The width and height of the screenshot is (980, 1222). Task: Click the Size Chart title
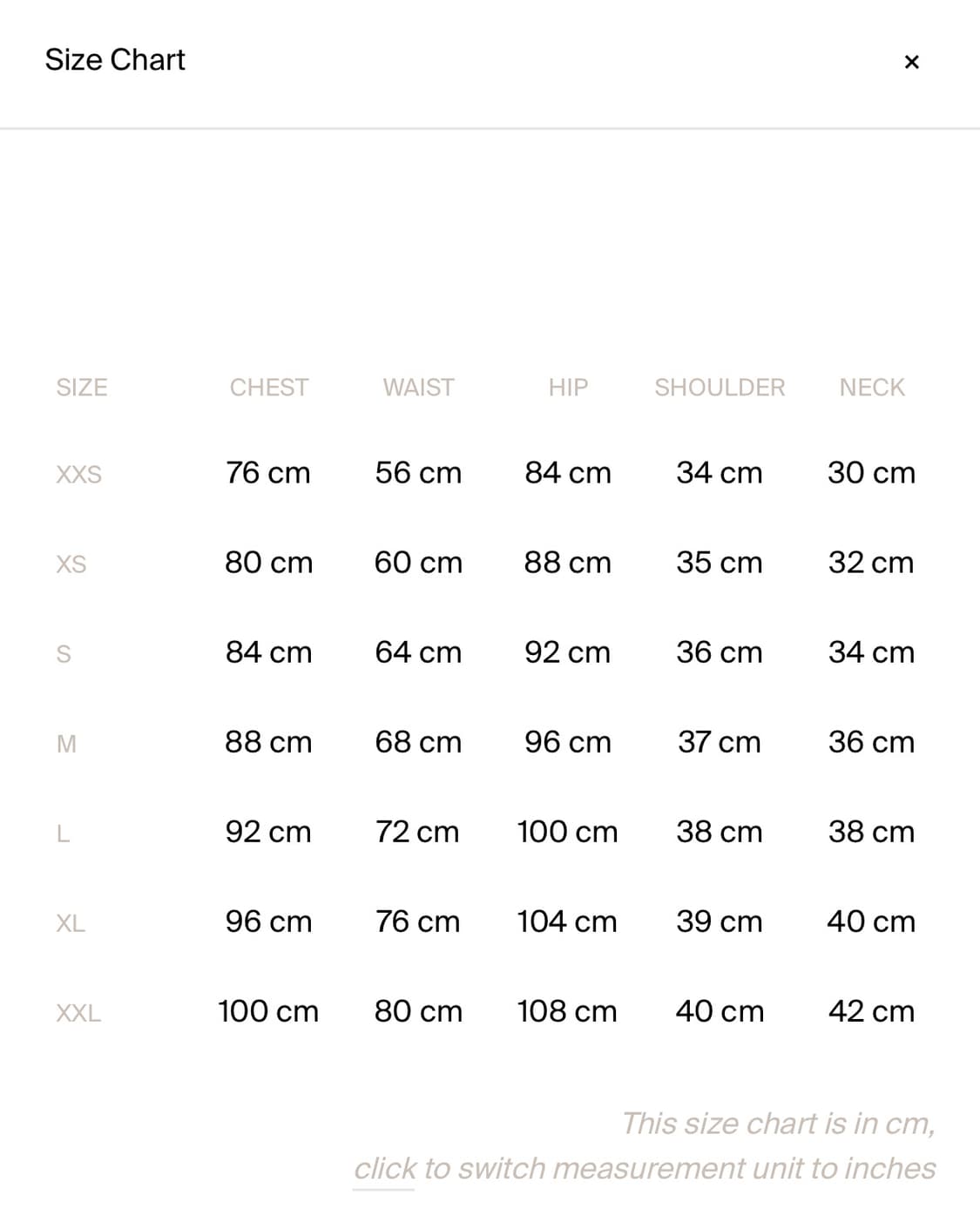point(115,60)
